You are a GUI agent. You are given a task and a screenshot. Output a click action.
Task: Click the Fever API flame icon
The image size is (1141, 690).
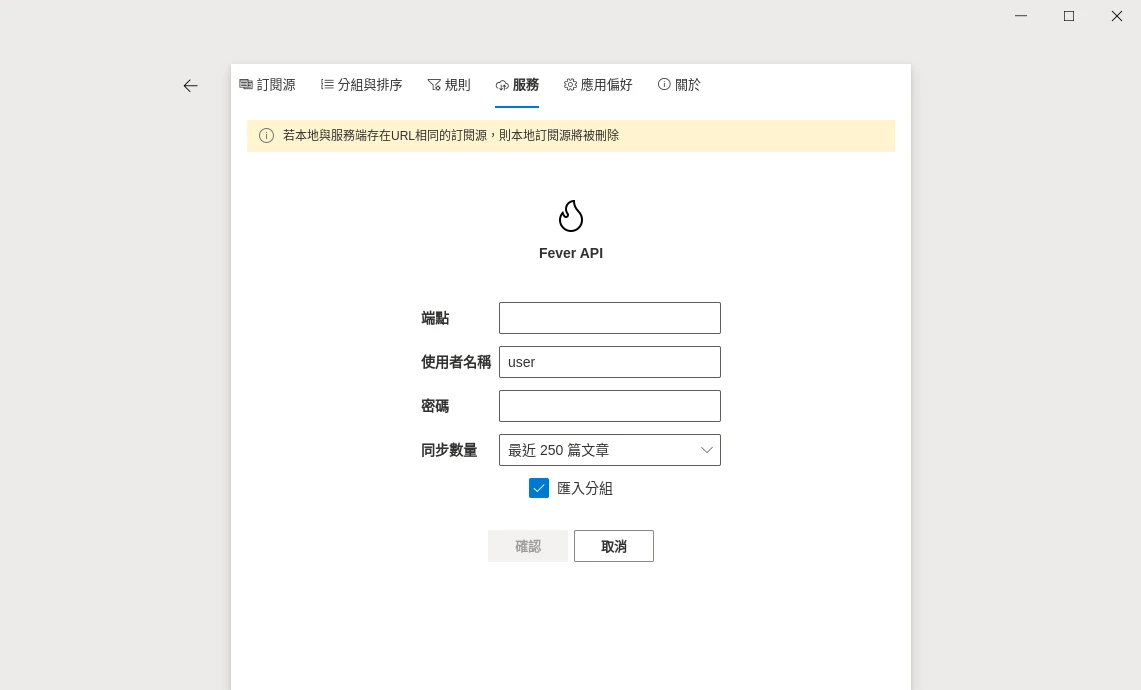click(x=570, y=215)
